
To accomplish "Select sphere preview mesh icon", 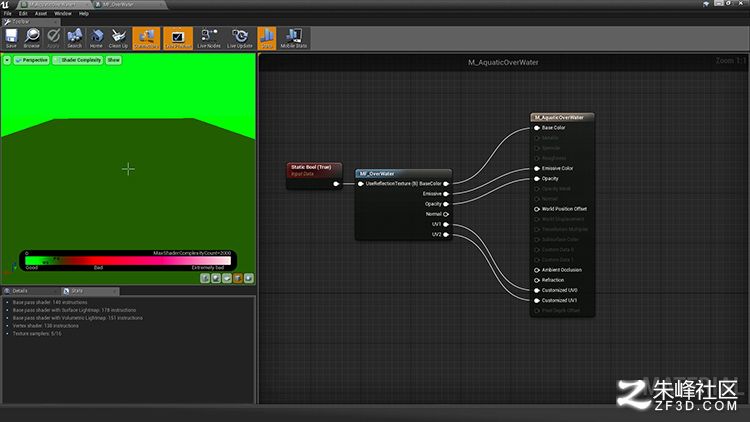I will point(216,278).
